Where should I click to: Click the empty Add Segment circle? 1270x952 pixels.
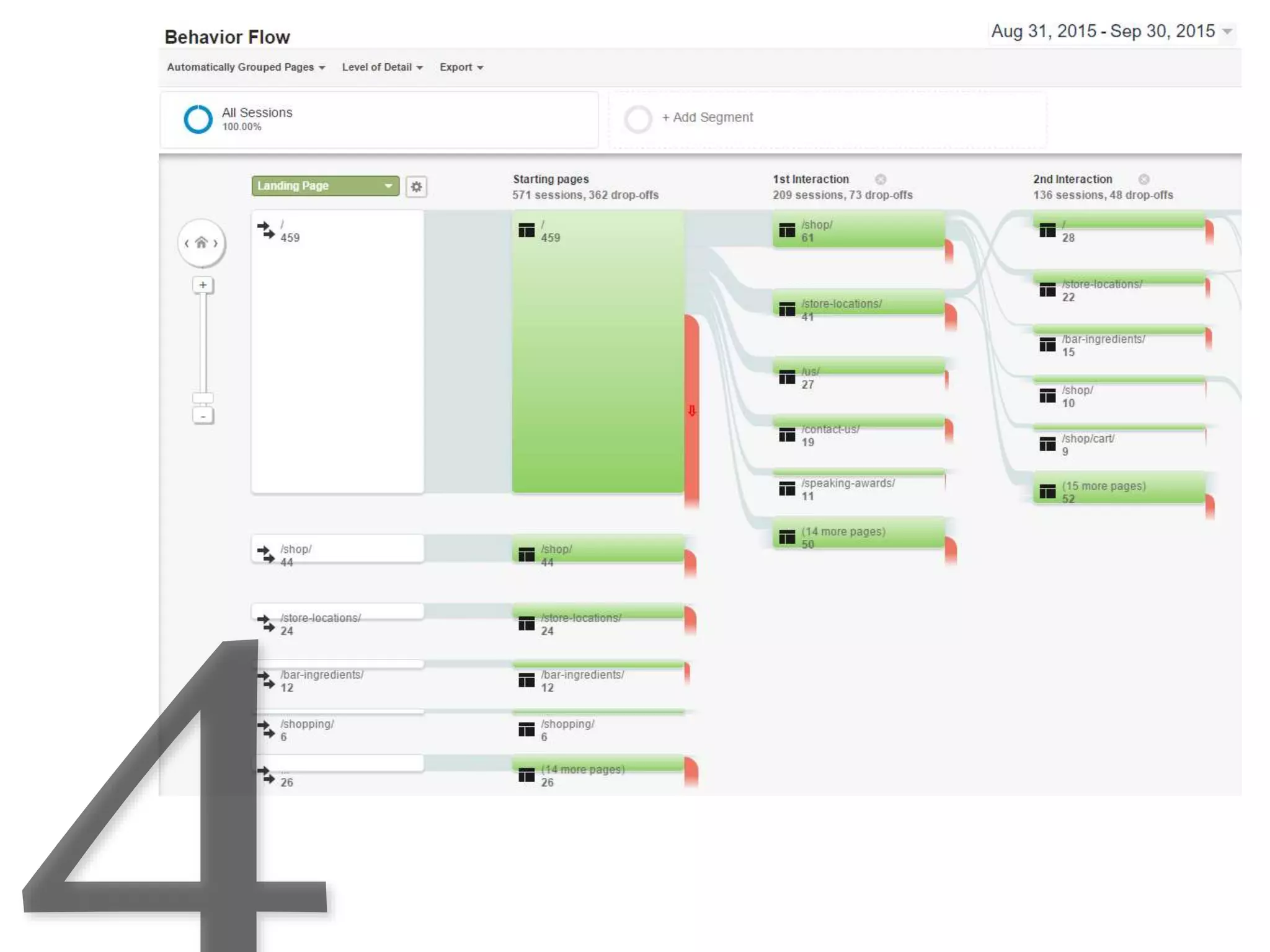[637, 119]
